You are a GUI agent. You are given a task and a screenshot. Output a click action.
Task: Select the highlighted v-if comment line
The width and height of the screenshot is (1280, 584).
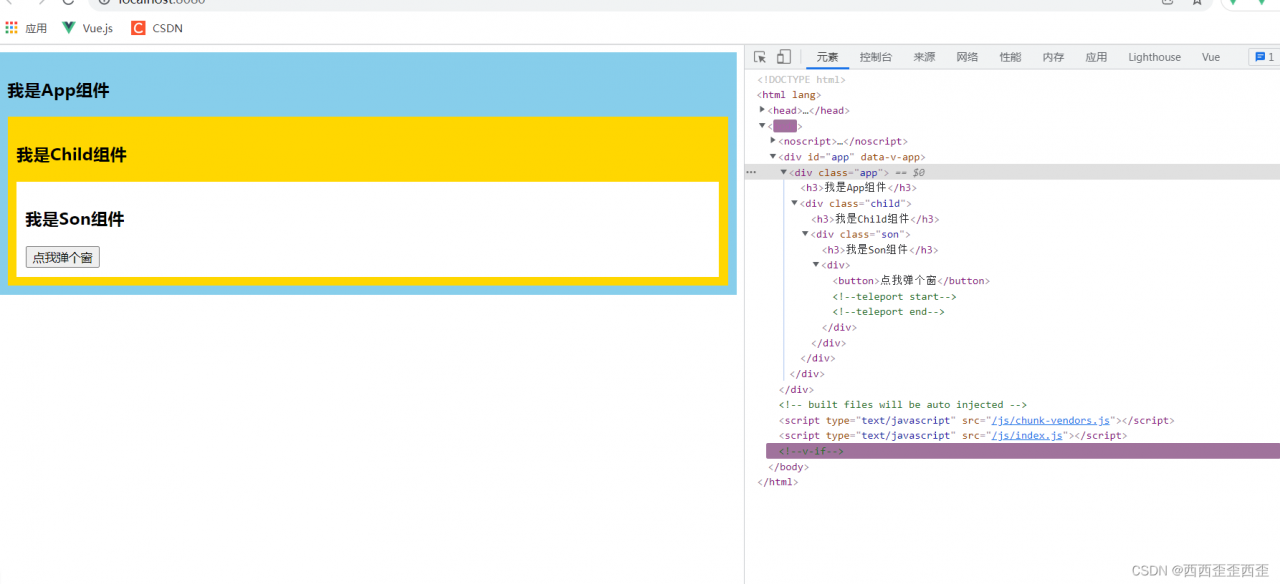1023,451
